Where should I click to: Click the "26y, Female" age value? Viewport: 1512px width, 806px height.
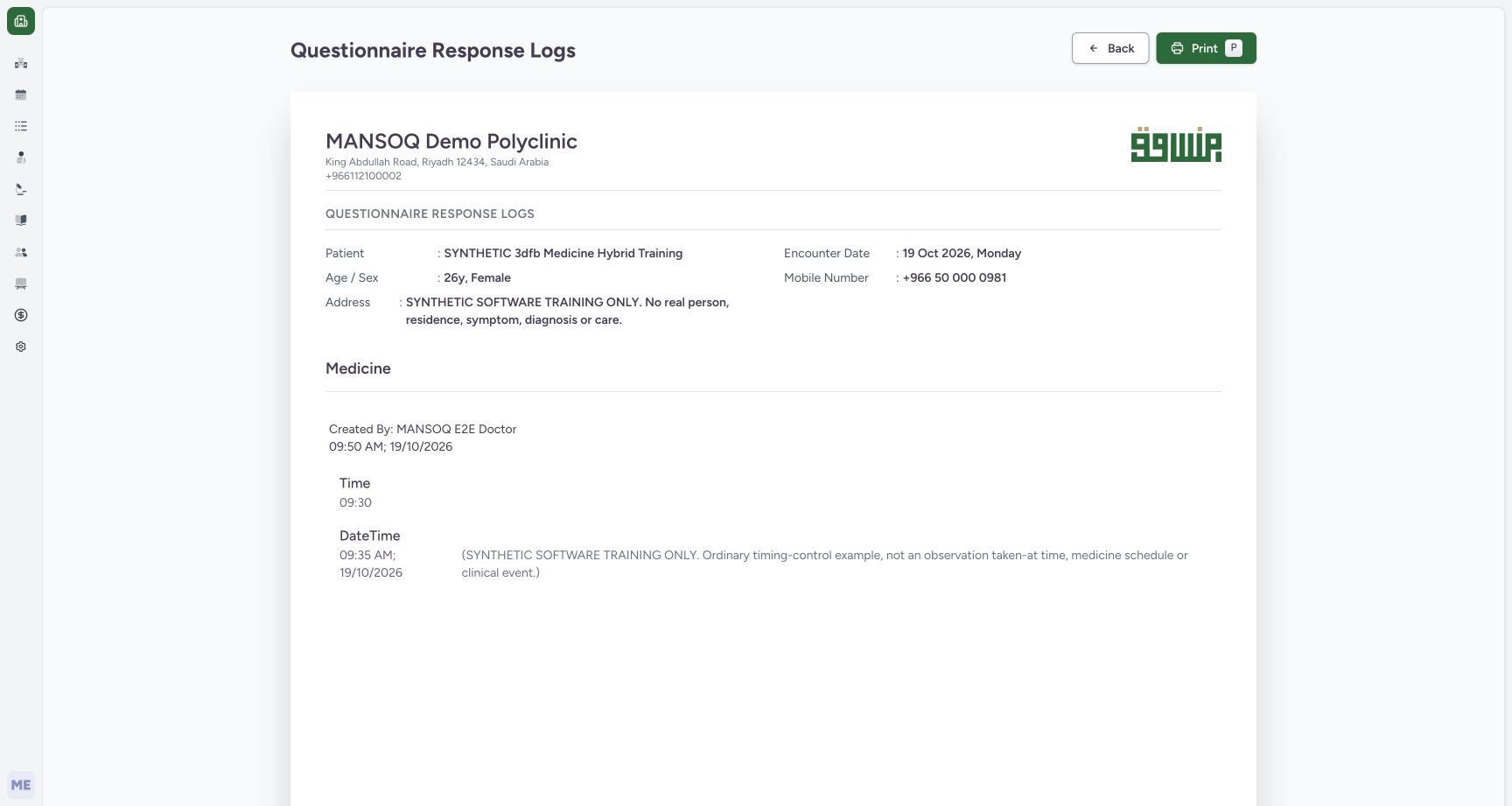pyautogui.click(x=478, y=277)
